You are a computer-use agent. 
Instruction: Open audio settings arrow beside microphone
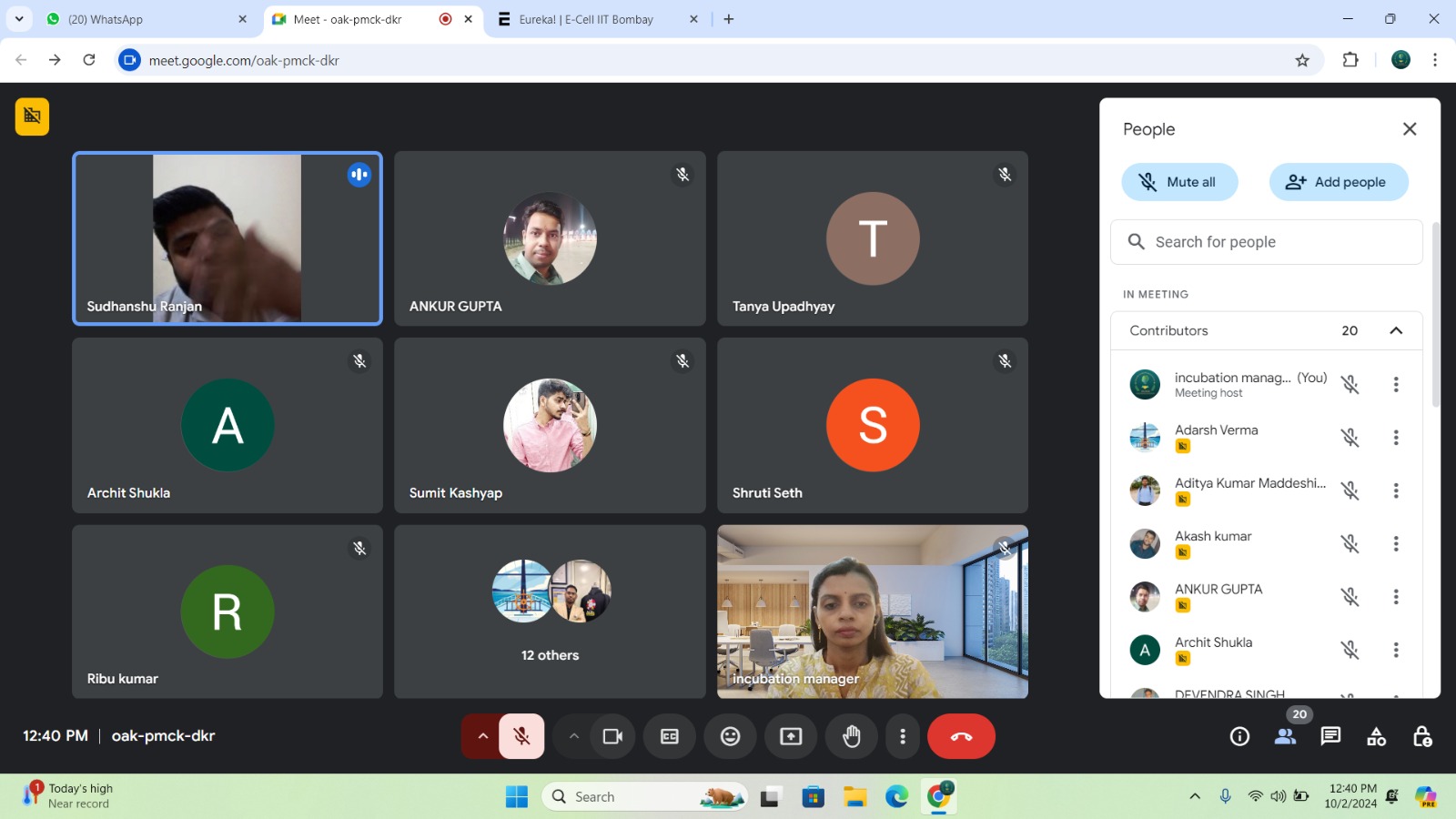pyautogui.click(x=482, y=736)
